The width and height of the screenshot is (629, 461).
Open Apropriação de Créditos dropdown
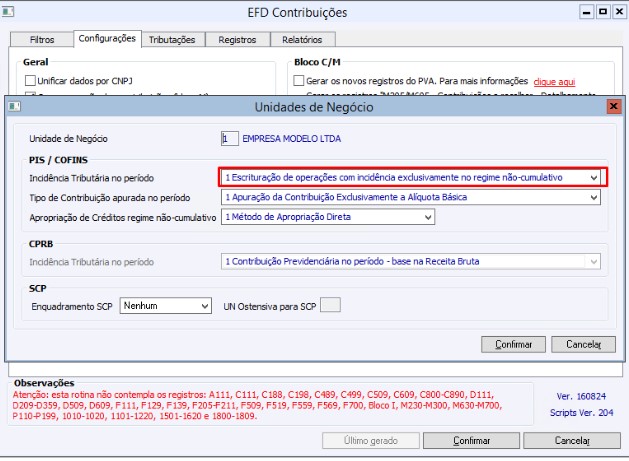(x=328, y=217)
